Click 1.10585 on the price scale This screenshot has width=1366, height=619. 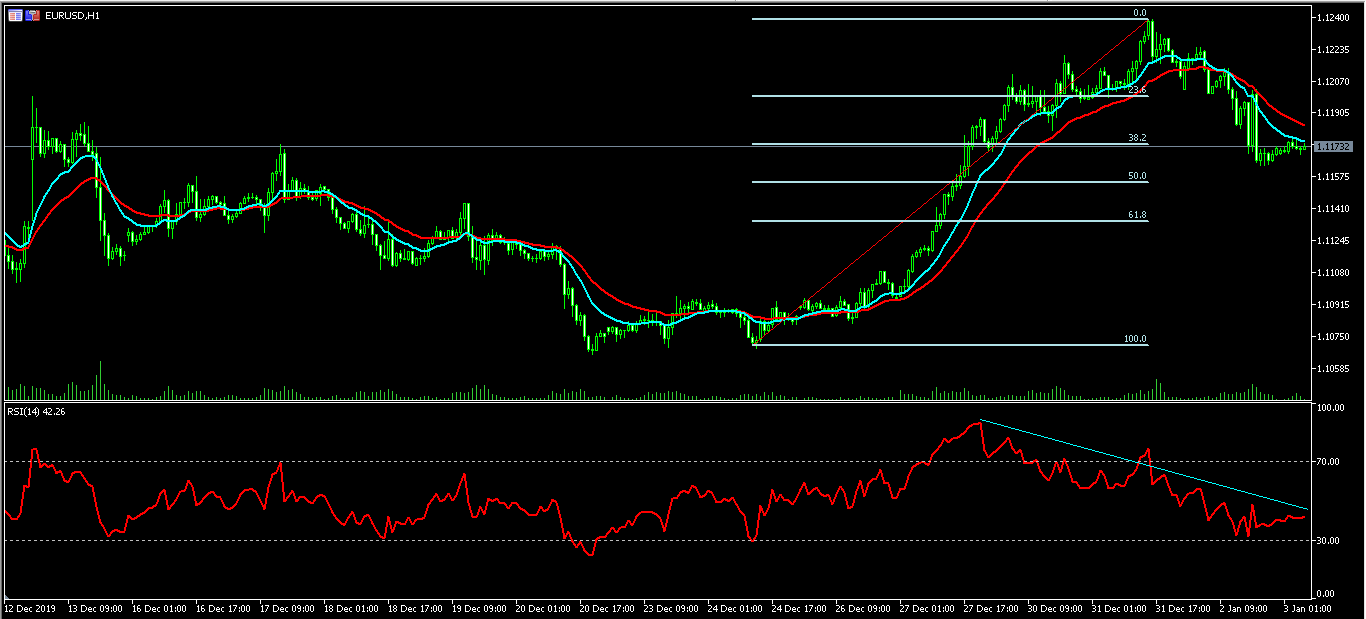click(1333, 369)
